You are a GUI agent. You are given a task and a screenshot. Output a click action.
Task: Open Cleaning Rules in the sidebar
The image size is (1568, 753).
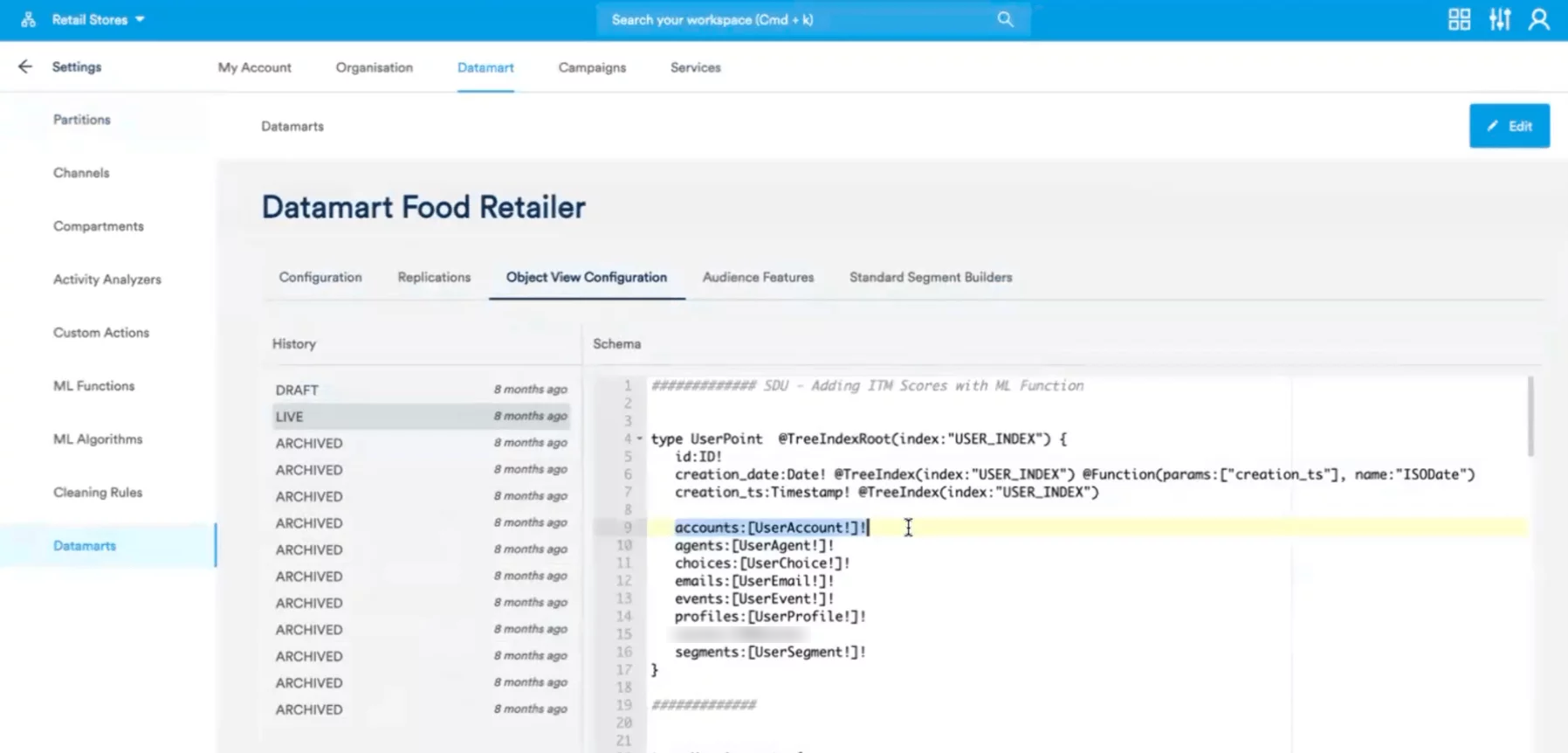click(x=98, y=493)
